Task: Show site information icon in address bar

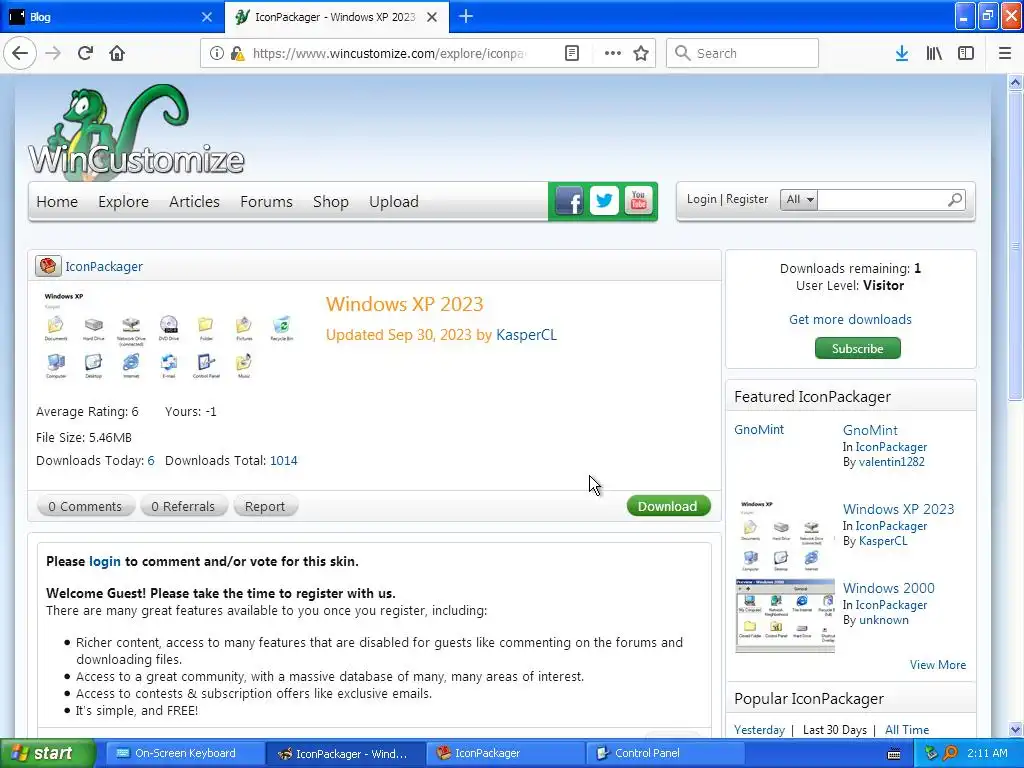Action: 216,53
